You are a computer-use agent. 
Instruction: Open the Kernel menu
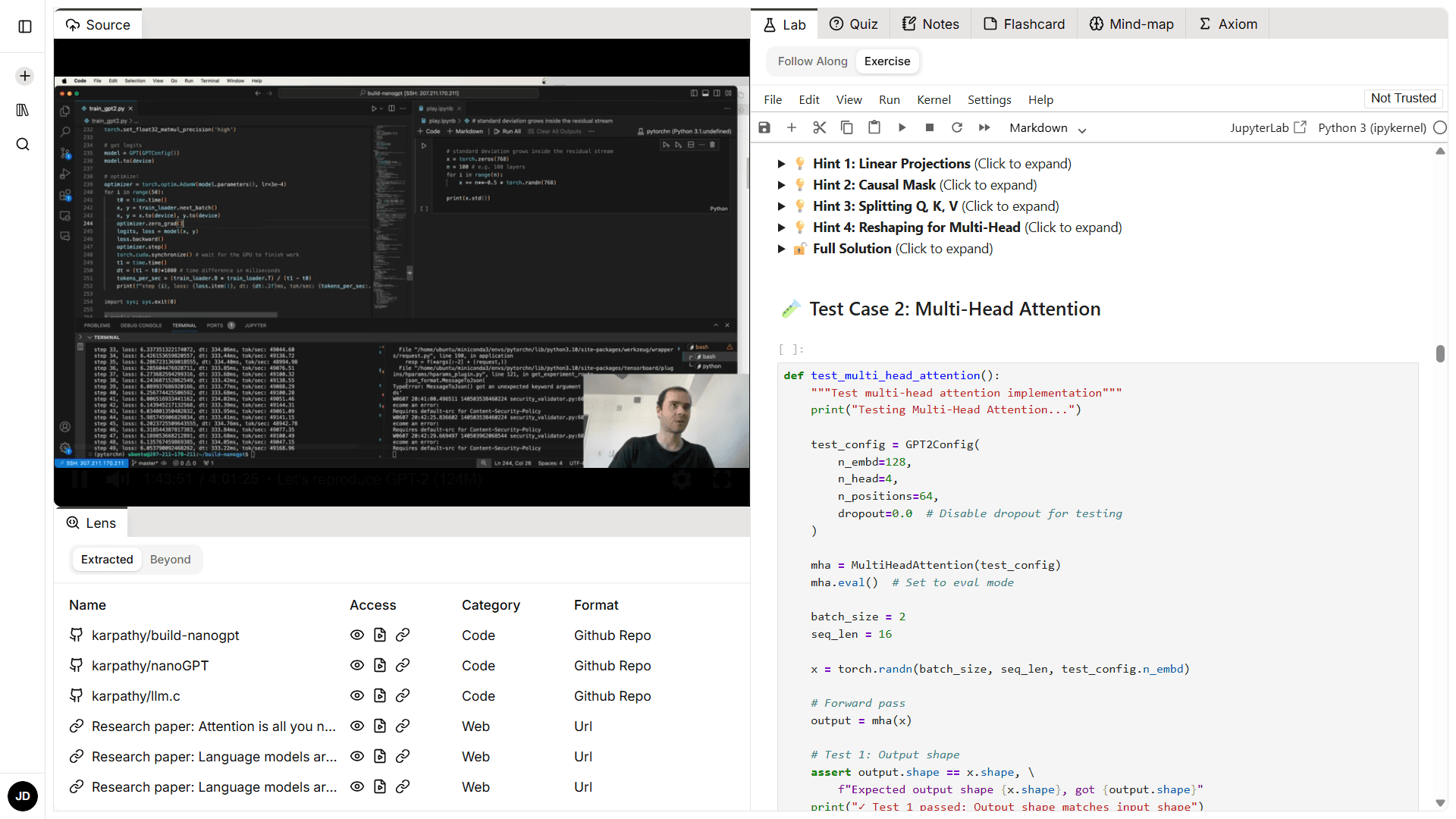click(x=934, y=99)
